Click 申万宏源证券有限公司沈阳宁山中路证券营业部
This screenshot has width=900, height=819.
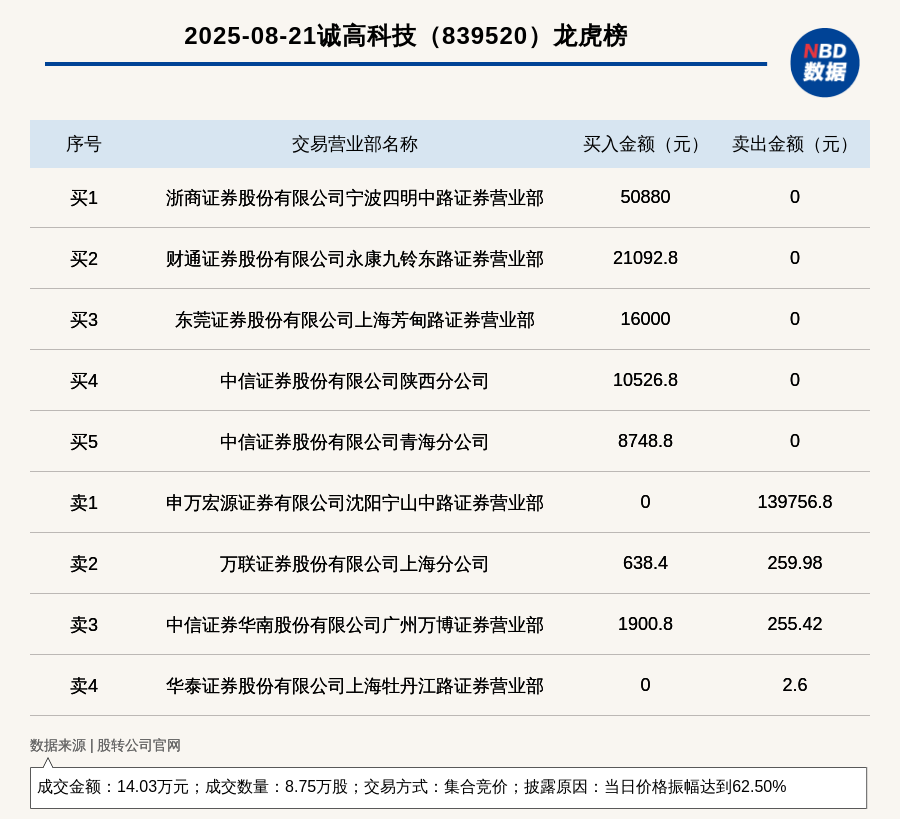(354, 503)
